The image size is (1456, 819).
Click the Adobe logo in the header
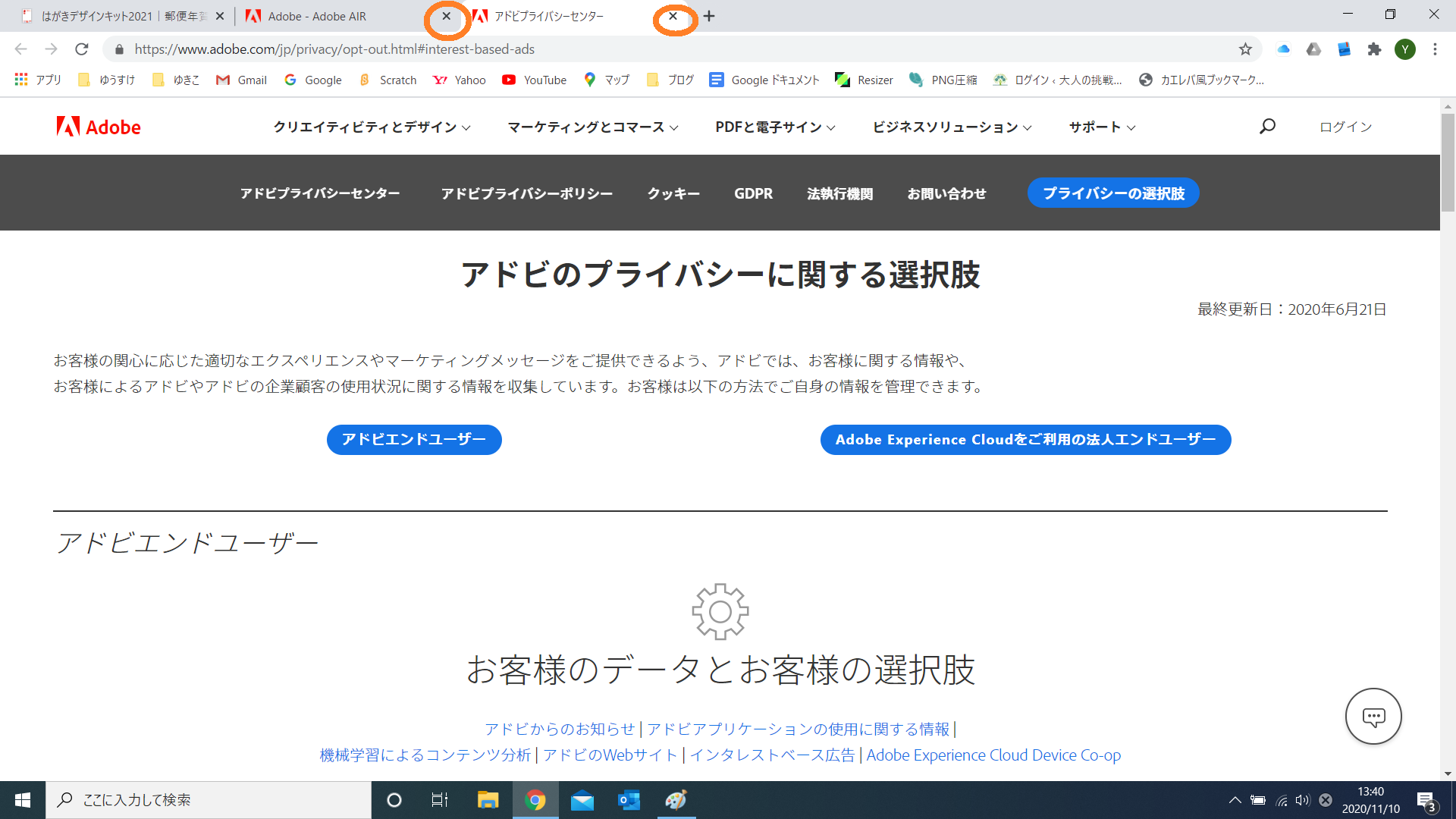coord(99,127)
